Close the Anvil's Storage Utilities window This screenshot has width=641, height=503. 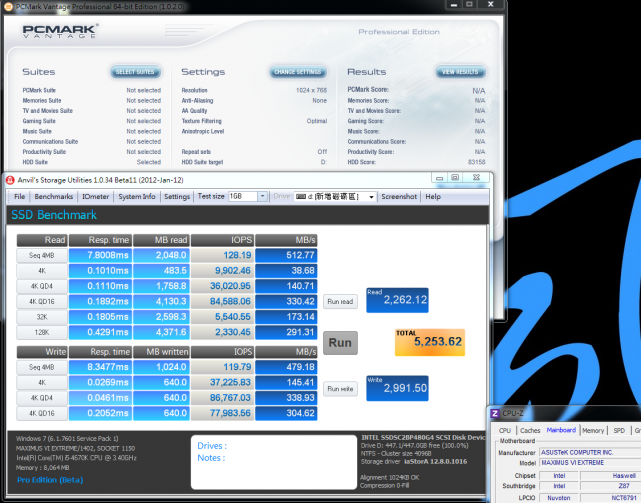coord(476,178)
